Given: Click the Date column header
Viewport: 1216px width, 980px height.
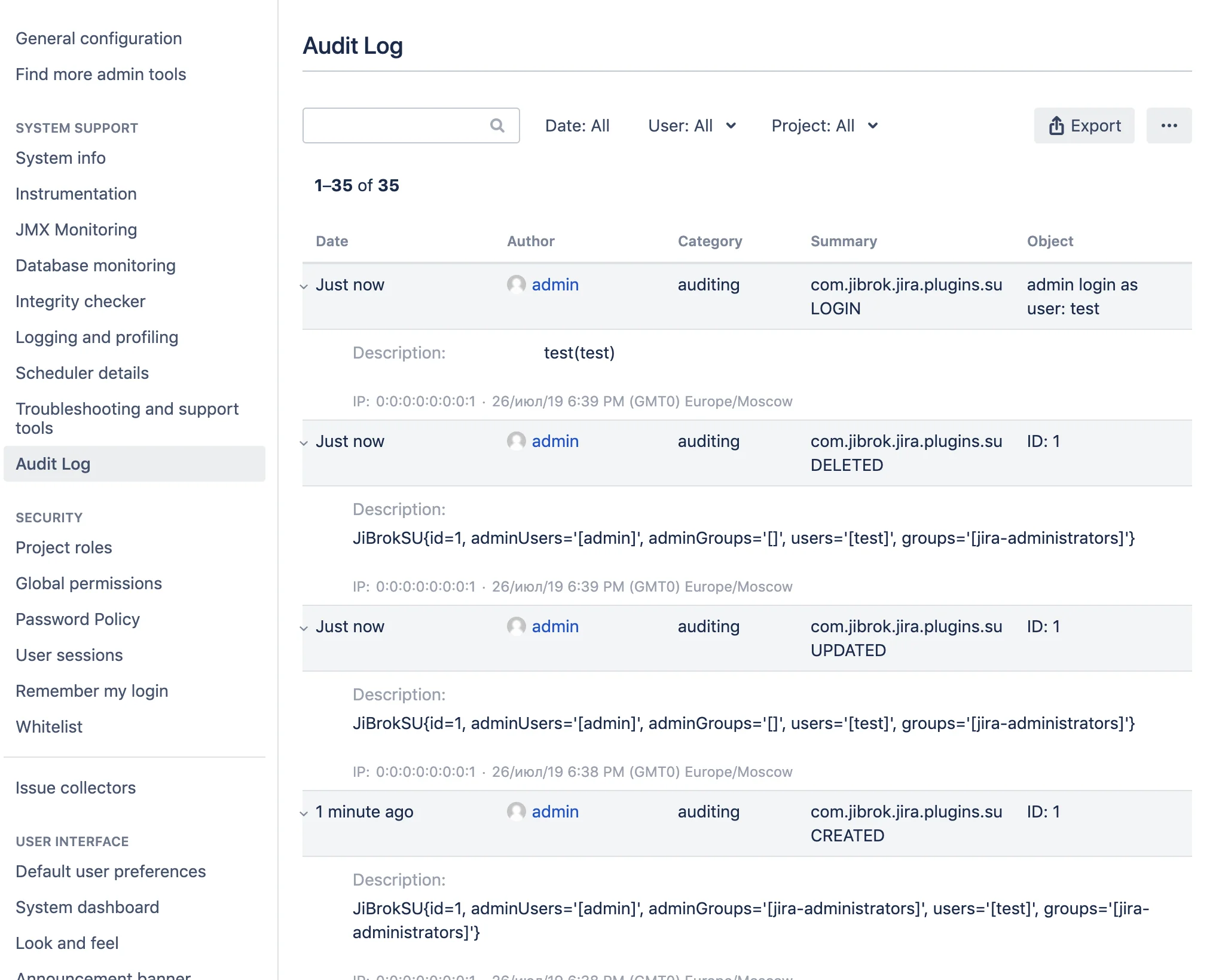Looking at the screenshot, I should click(332, 241).
